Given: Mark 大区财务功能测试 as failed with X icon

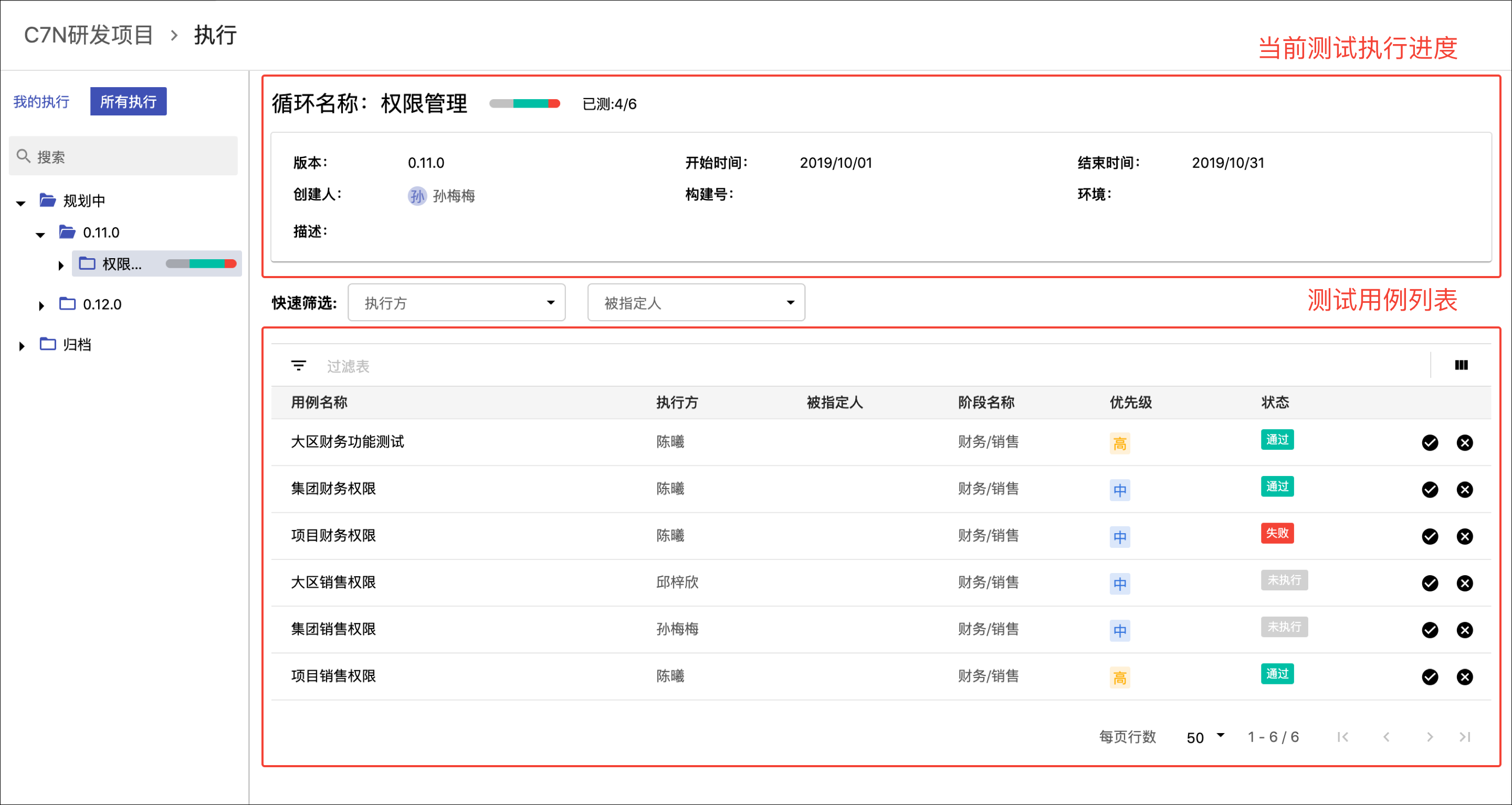Looking at the screenshot, I should point(1464,442).
